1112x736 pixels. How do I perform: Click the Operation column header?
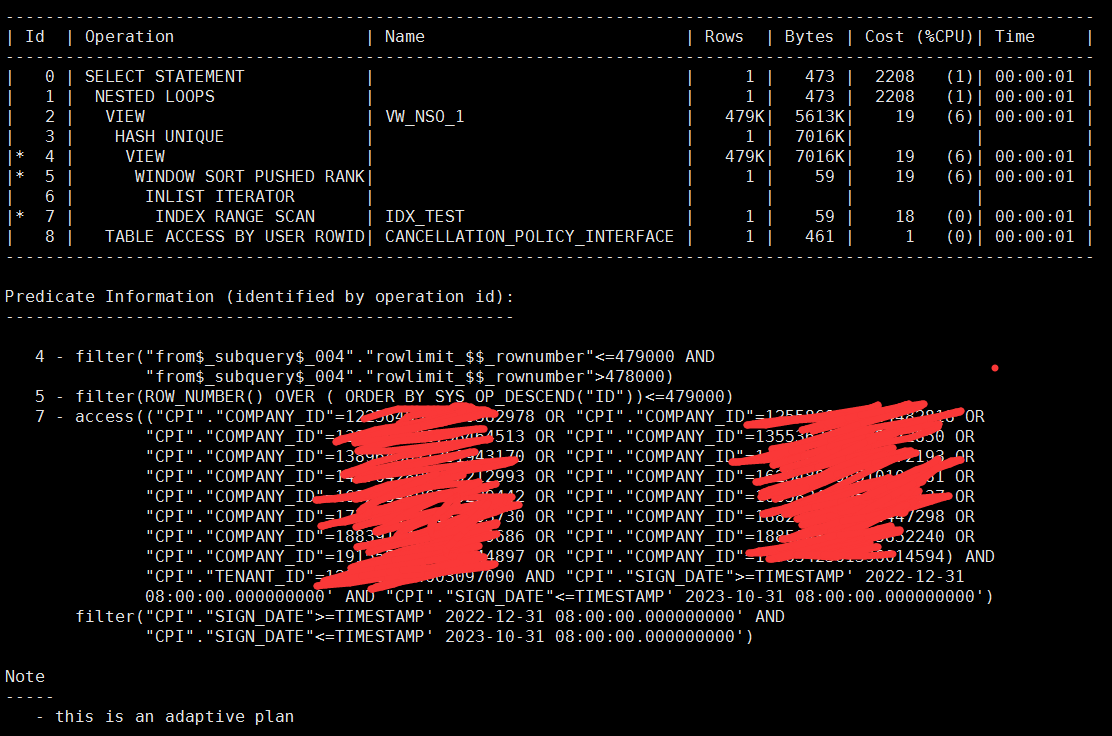pos(129,37)
